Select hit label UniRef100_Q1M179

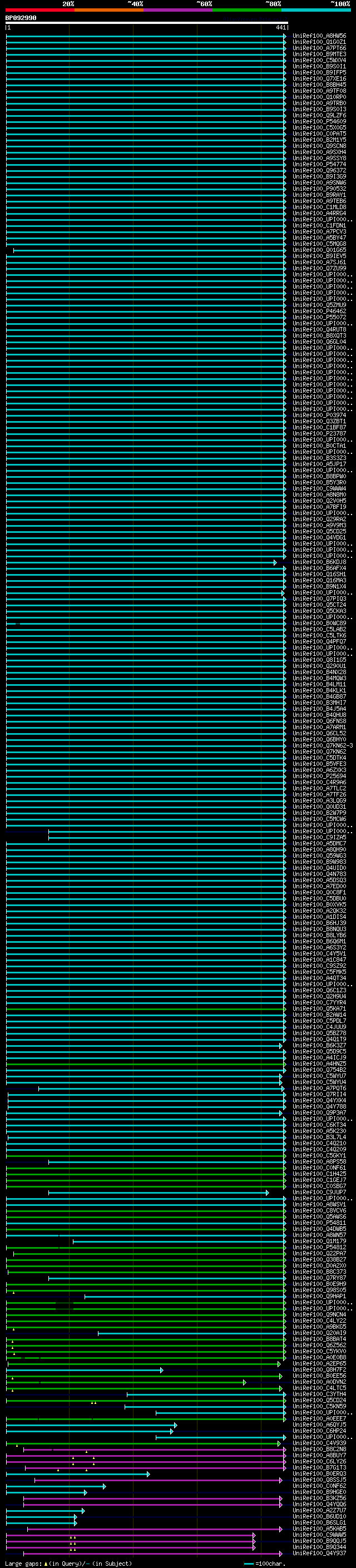coord(319,1241)
